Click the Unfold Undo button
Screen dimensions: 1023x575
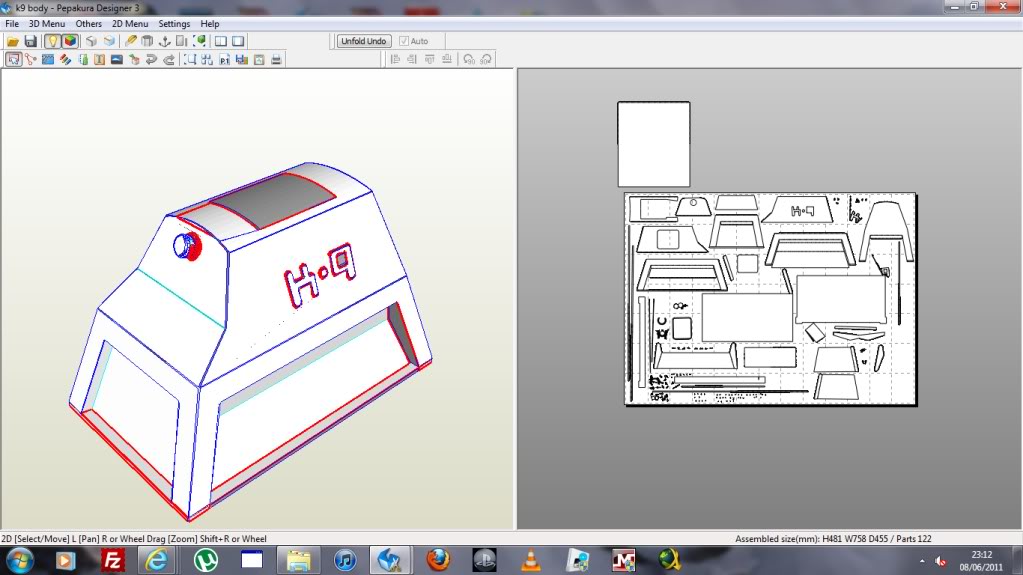364,41
